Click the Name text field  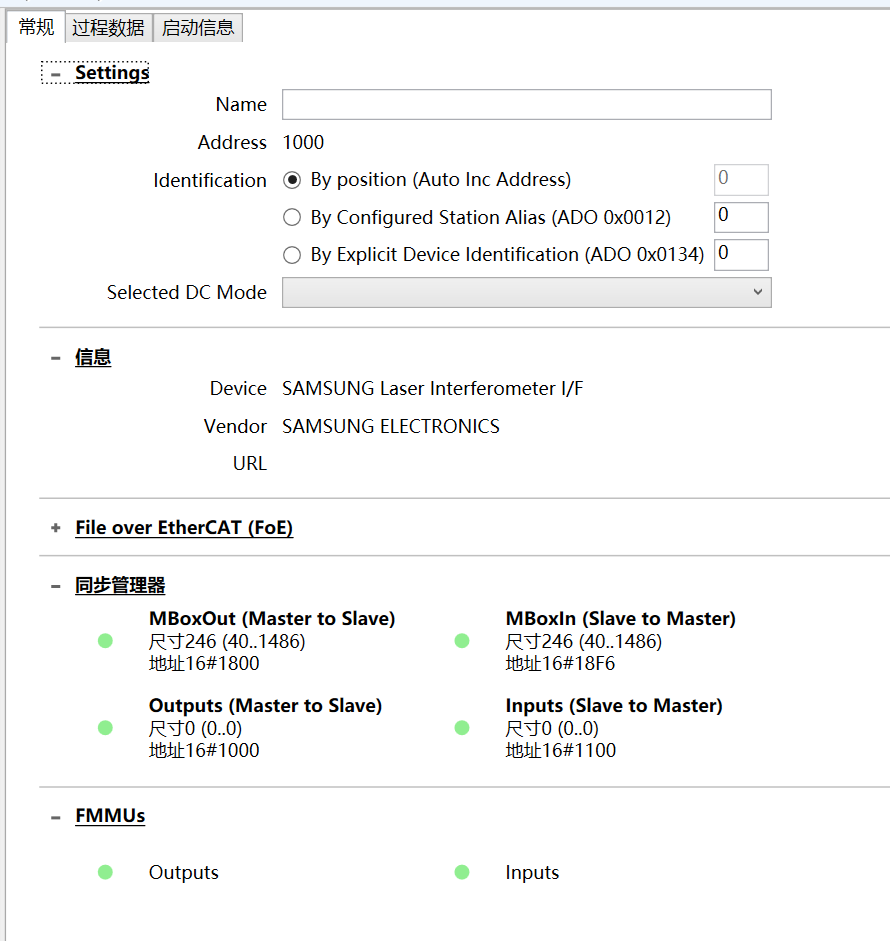(526, 105)
